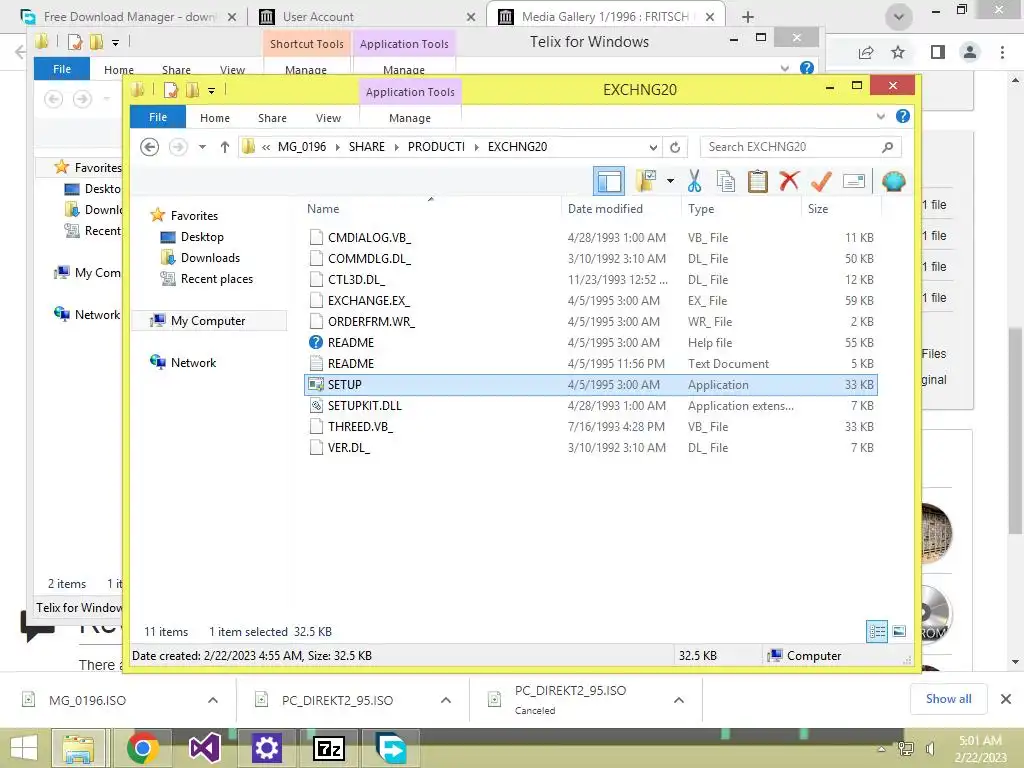This screenshot has width=1024, height=768.
Task: Close the Chrome downloads bar
Action: [x=1006, y=699]
